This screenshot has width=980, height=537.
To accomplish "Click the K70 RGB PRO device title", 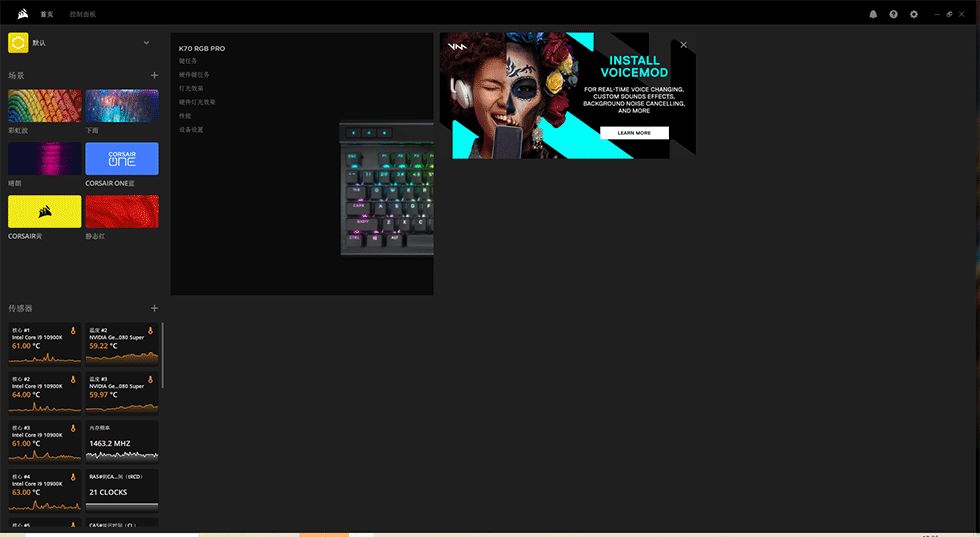I will pyautogui.click(x=202, y=48).
